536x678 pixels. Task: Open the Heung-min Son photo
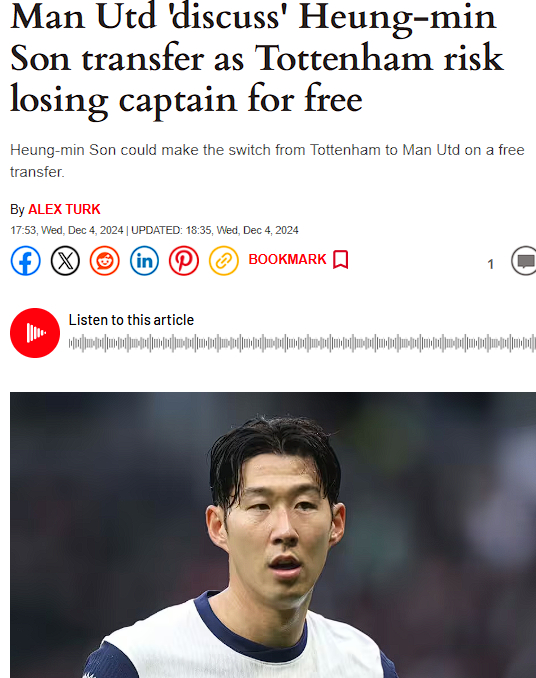[x=273, y=535]
